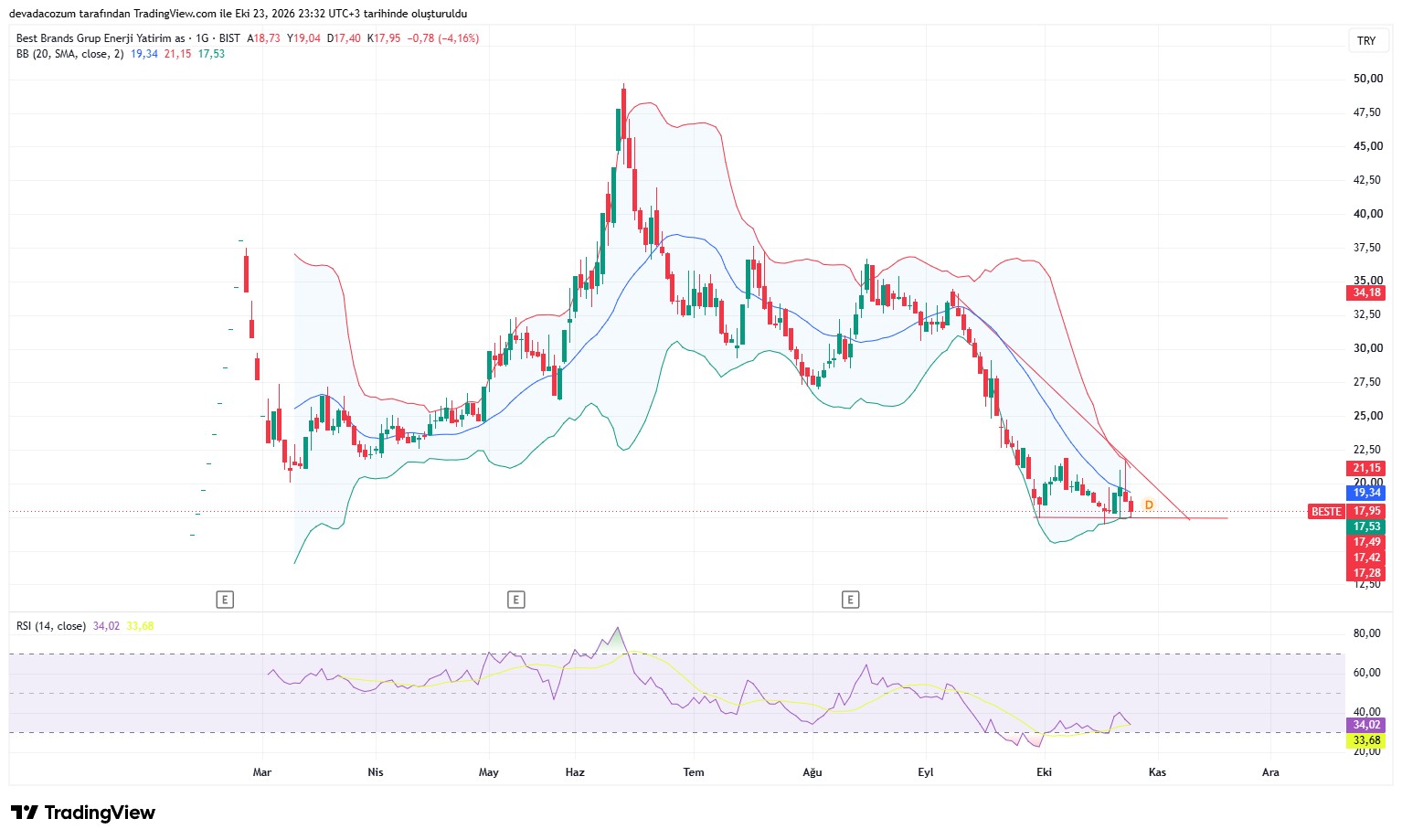Click the red 17,42 price tag
This screenshot has width=1402, height=840.
(x=1366, y=558)
